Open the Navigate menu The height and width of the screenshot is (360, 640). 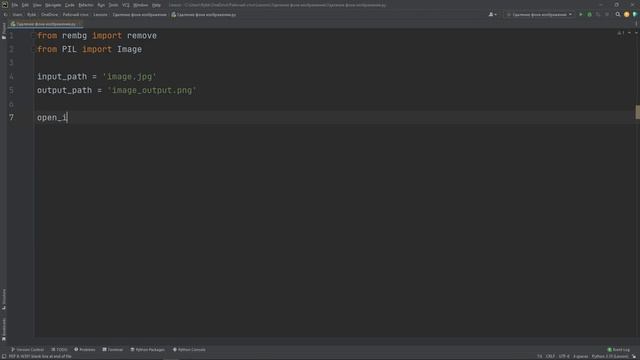[x=53, y=5]
